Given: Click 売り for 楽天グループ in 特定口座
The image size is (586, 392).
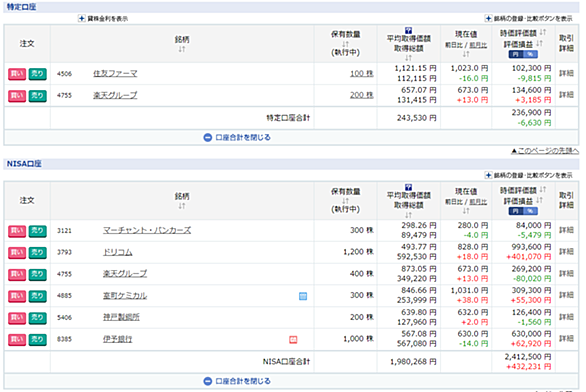Looking at the screenshot, I should pos(38,96).
